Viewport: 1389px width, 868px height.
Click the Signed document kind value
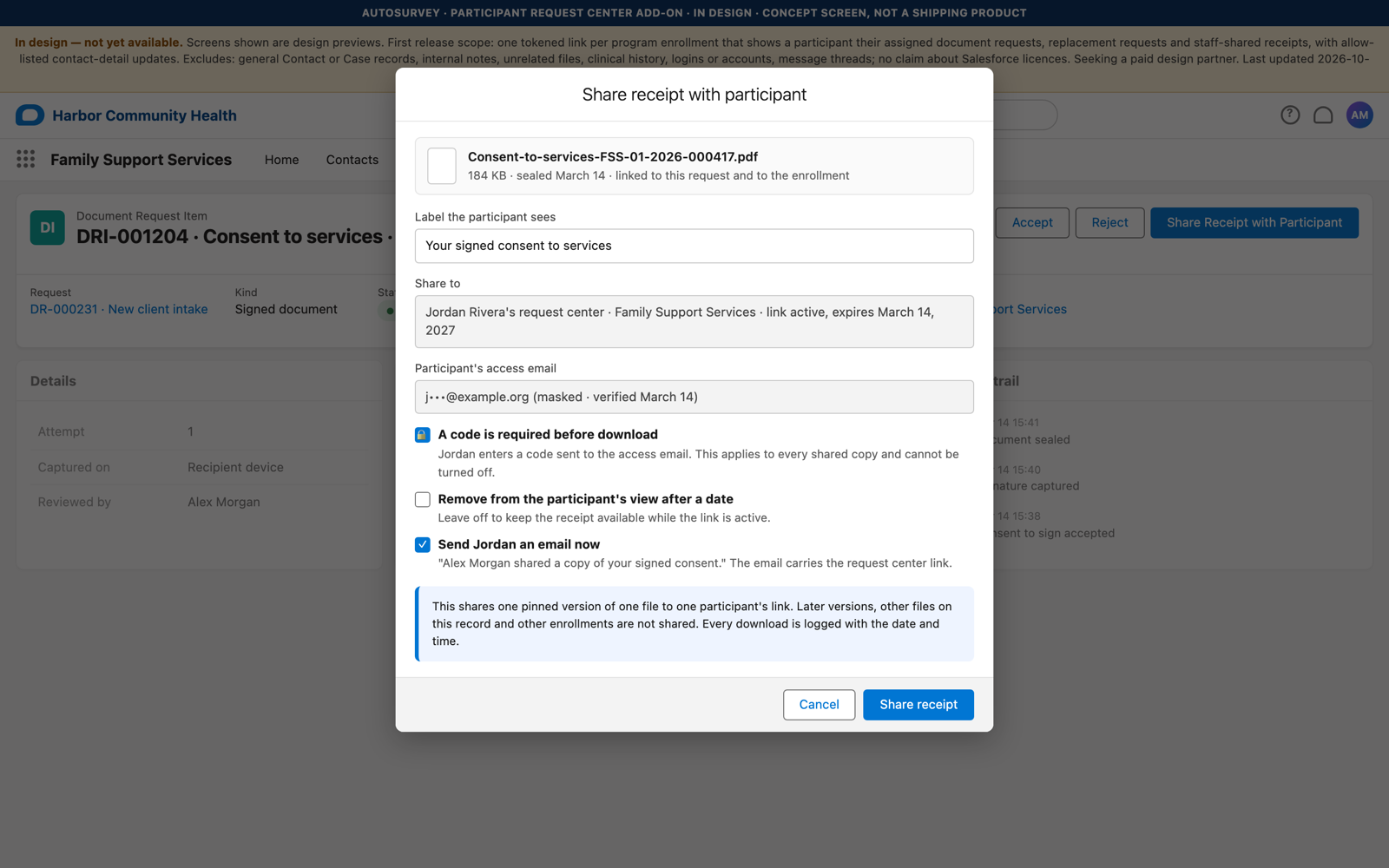286,309
